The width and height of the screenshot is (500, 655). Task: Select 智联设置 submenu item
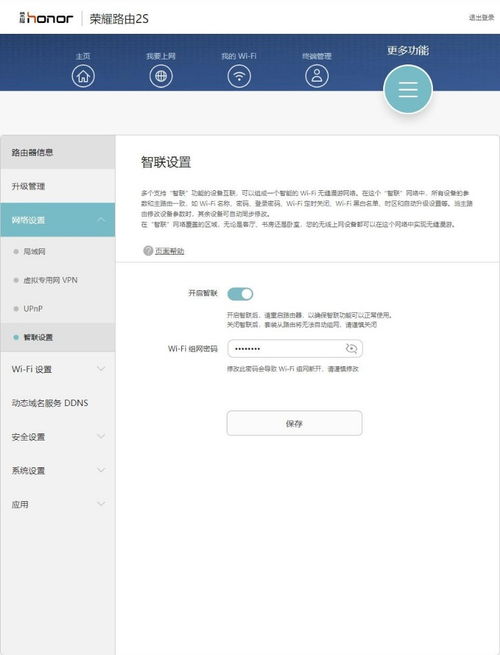point(58,337)
